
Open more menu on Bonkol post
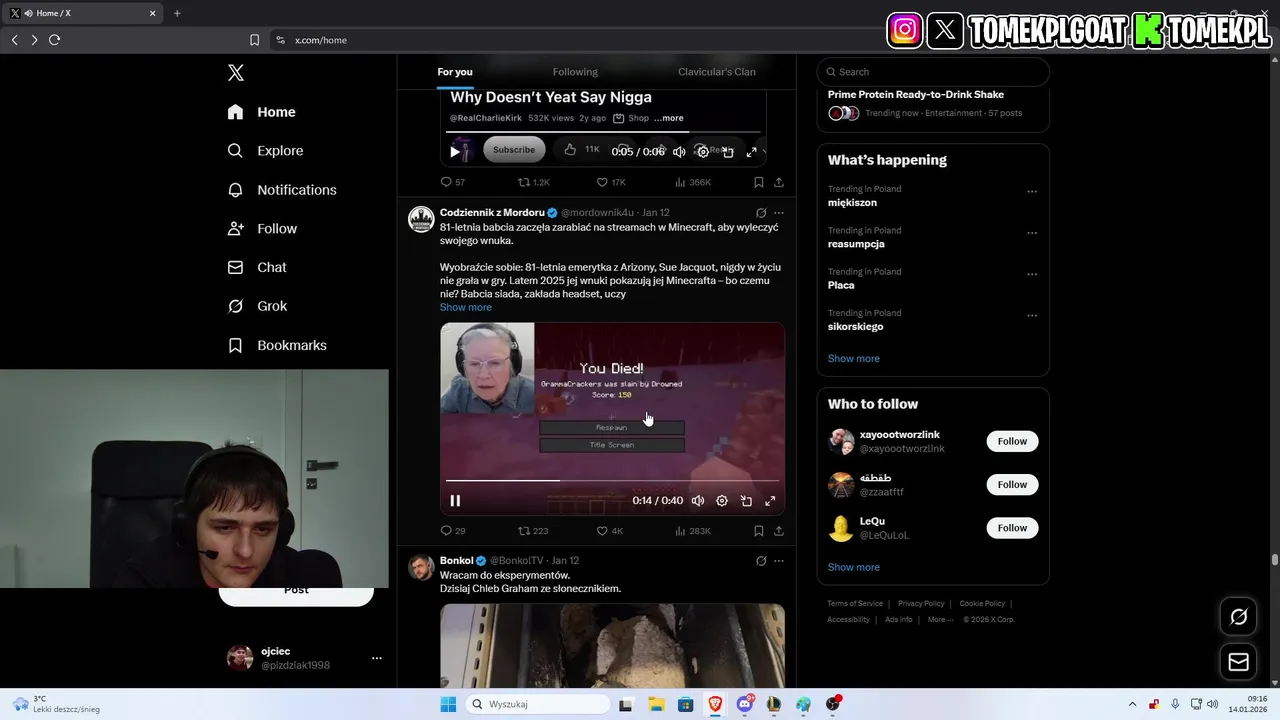(x=779, y=561)
